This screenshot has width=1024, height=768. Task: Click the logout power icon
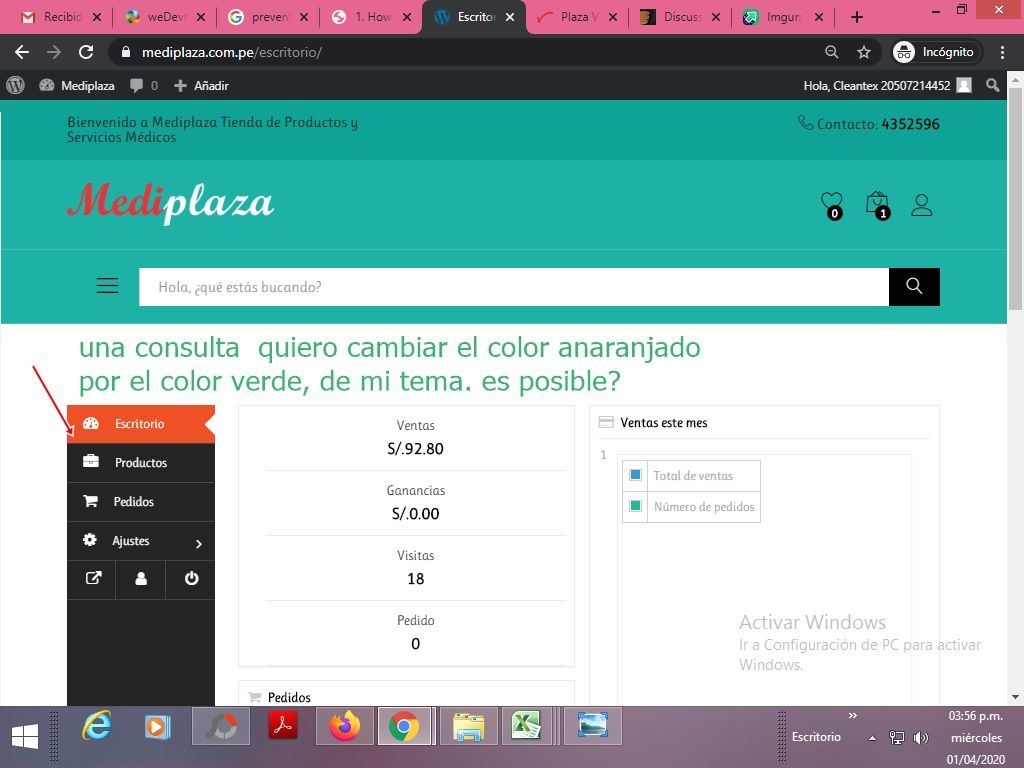[191, 579]
